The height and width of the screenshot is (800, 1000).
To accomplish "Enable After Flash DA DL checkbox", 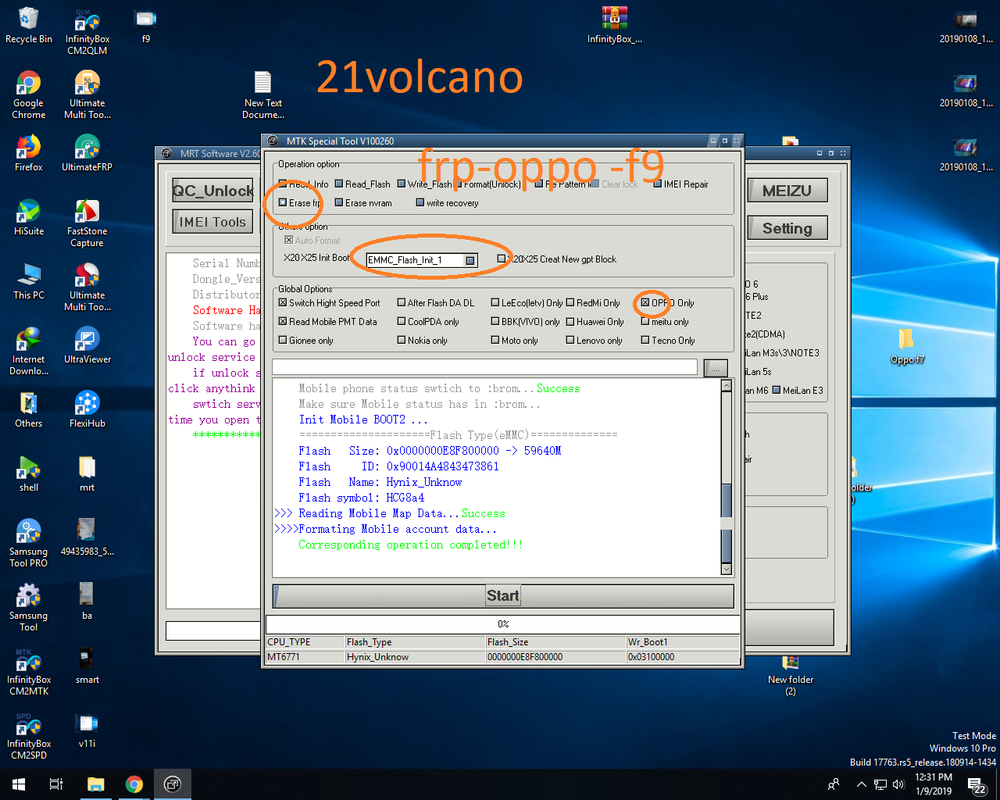I will 401,302.
